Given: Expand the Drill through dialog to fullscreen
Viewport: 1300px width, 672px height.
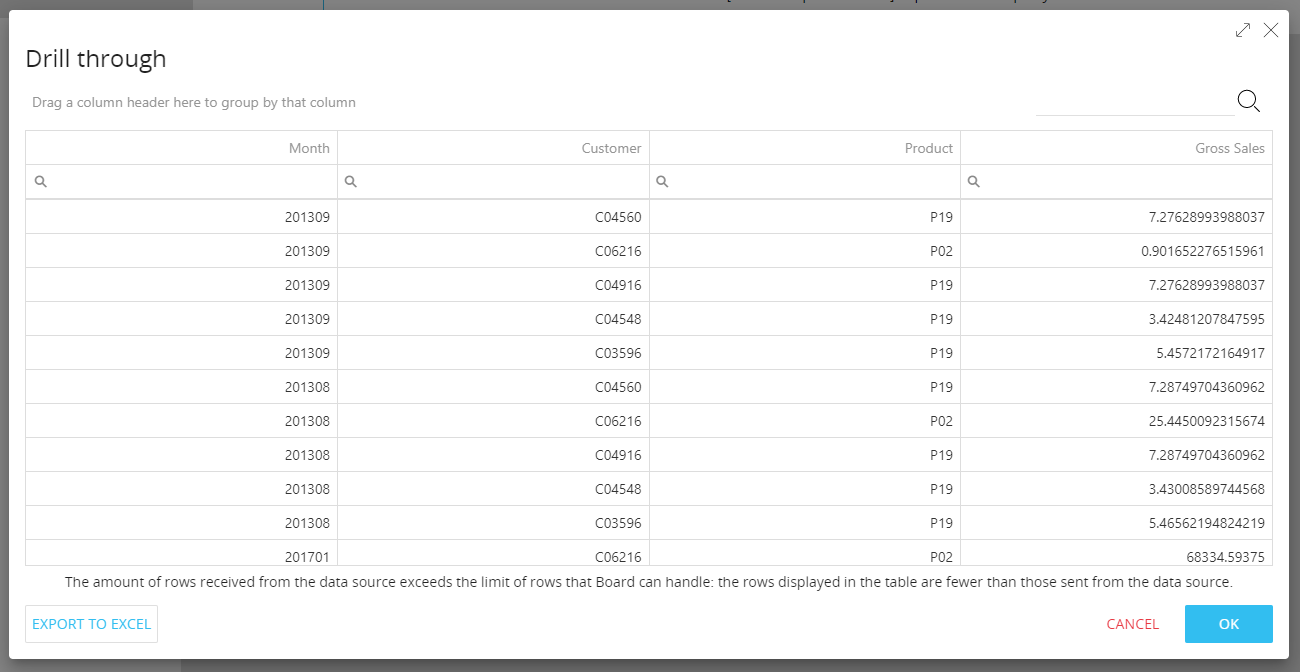Looking at the screenshot, I should point(1243,30).
